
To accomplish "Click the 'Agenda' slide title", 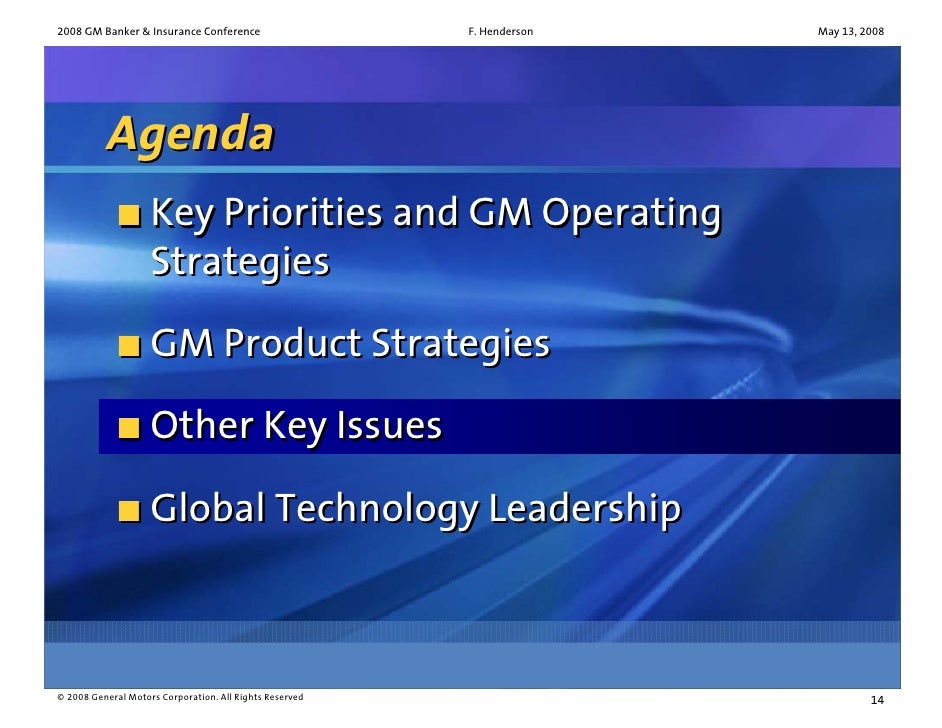I will [x=190, y=135].
